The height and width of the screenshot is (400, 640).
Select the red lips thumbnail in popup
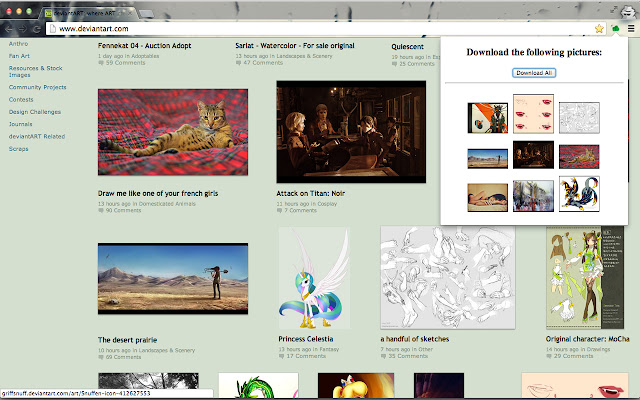pyautogui.click(x=533, y=114)
